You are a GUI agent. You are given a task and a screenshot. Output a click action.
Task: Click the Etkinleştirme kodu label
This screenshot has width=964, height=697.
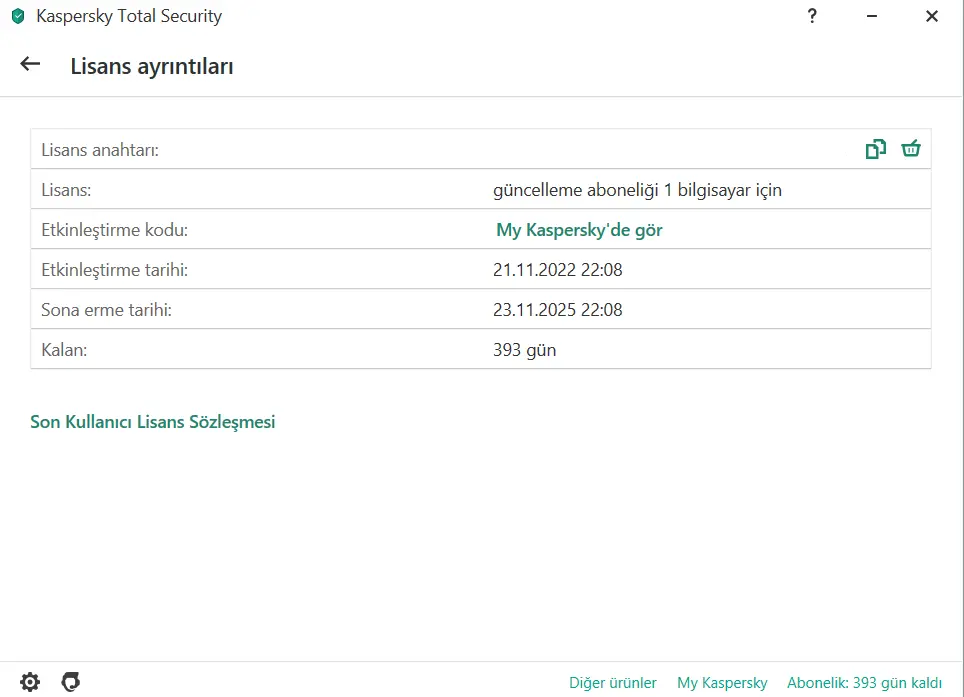pos(115,230)
